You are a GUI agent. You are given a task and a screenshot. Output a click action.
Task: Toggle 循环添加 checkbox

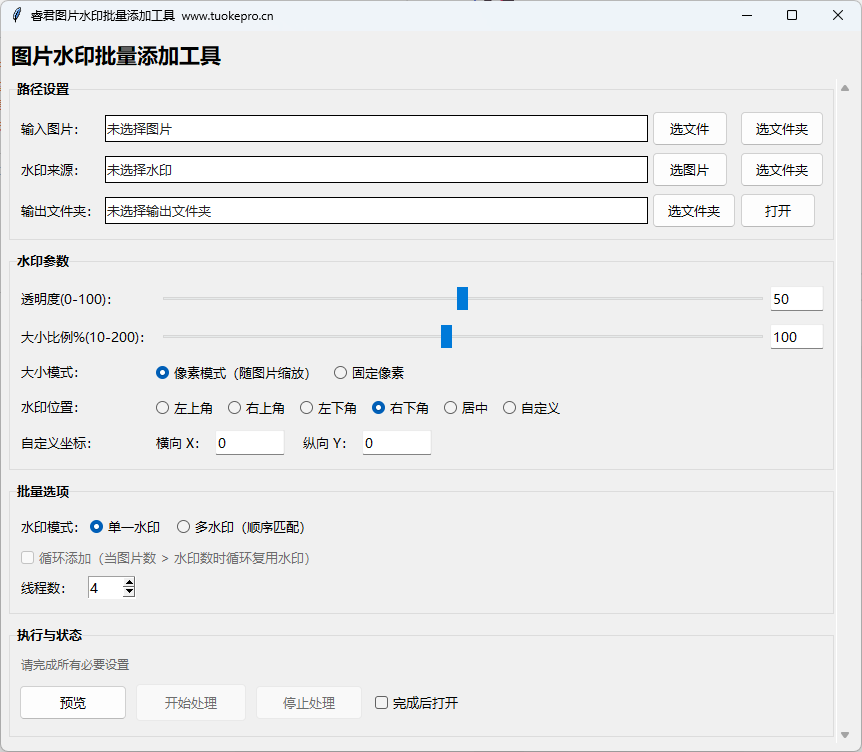(27, 558)
